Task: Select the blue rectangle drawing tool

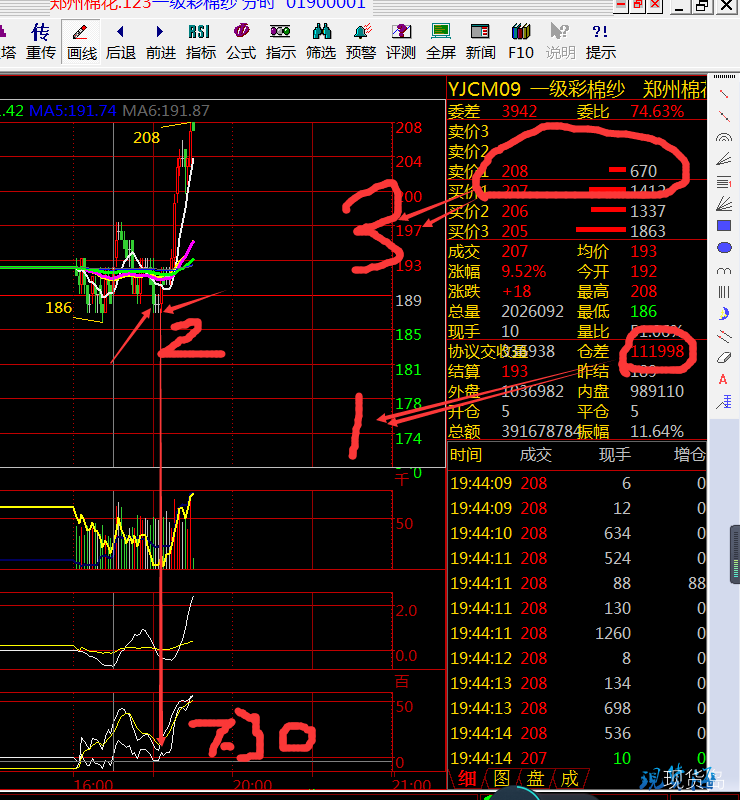Action: point(724,226)
